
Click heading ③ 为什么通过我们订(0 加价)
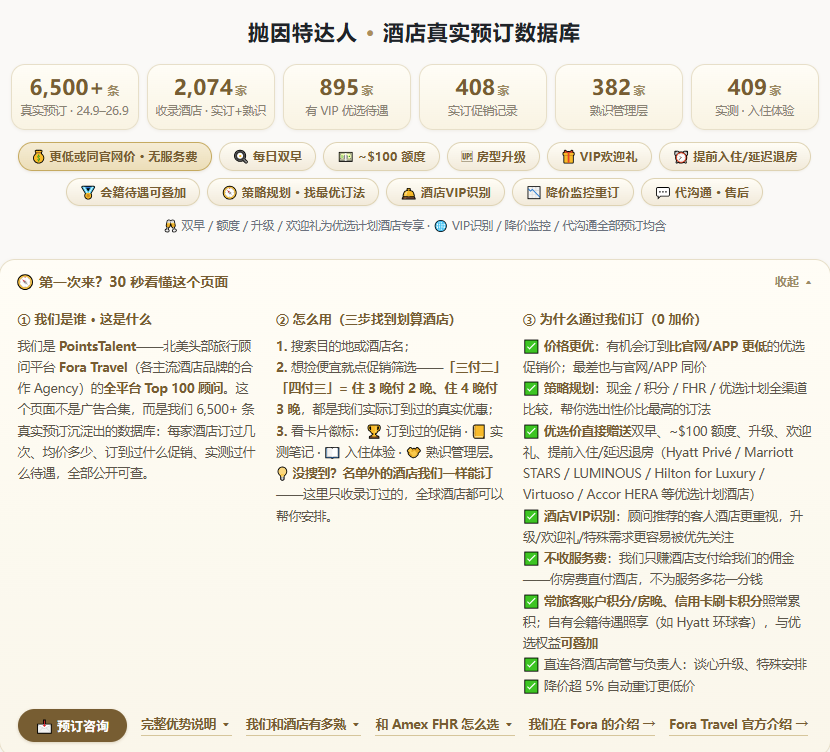611,320
